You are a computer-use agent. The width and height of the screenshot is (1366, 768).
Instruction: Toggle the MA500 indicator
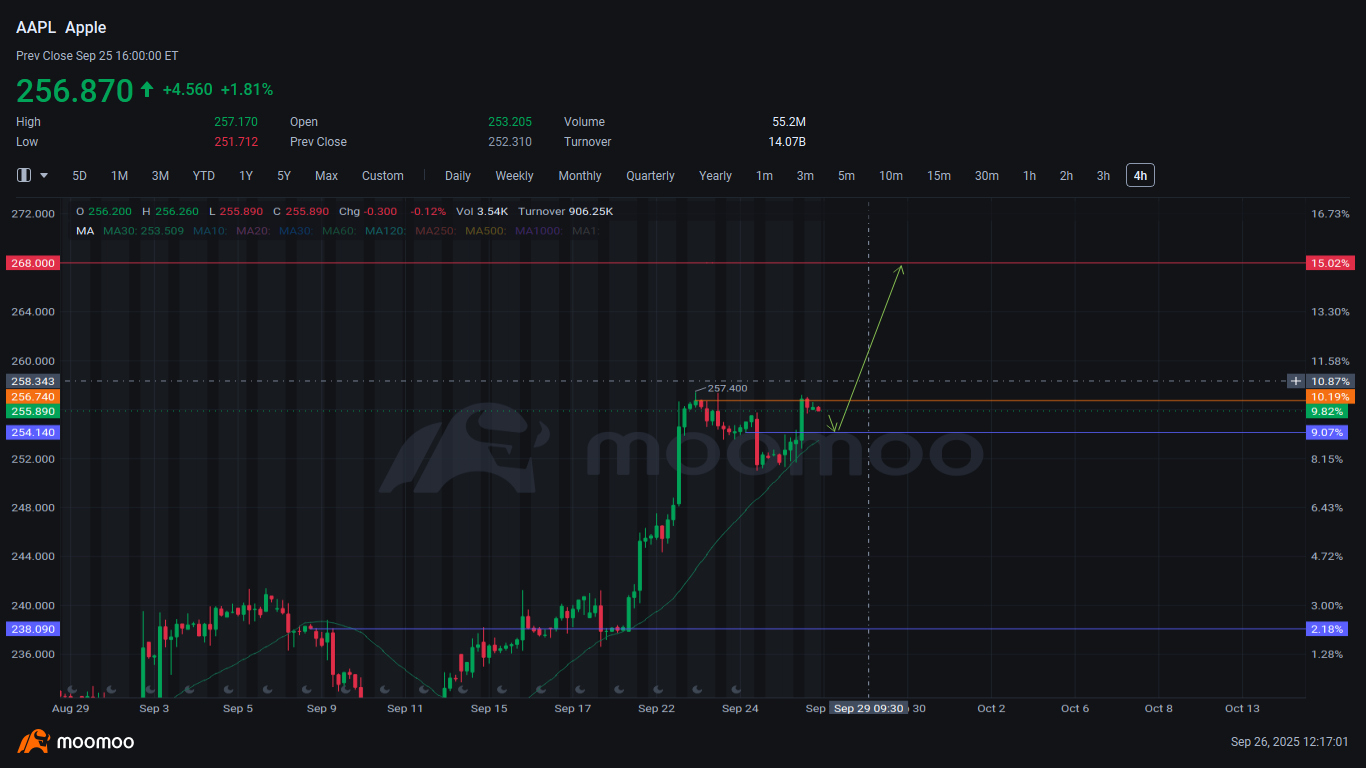[485, 231]
